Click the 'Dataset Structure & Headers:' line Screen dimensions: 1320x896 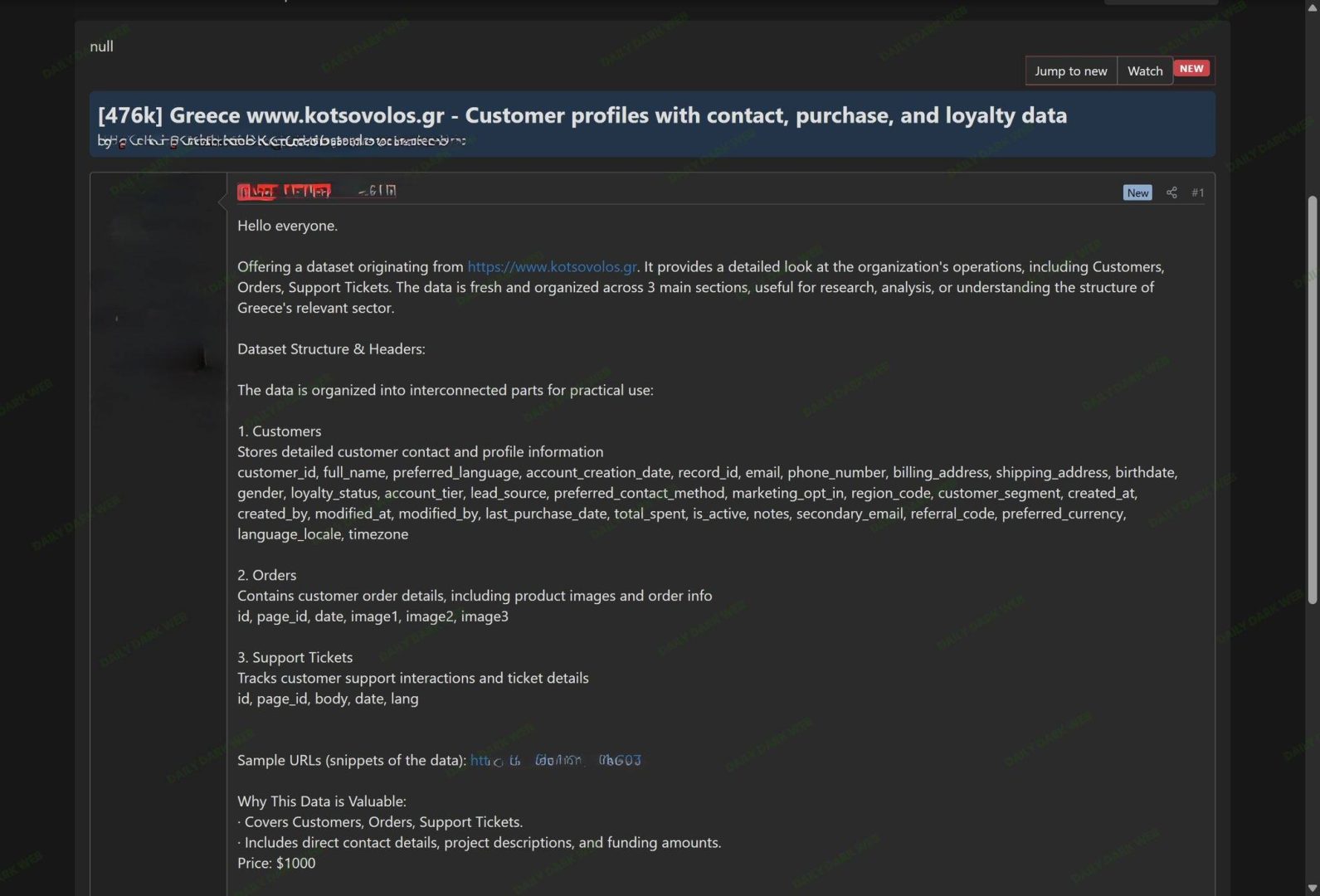click(331, 349)
